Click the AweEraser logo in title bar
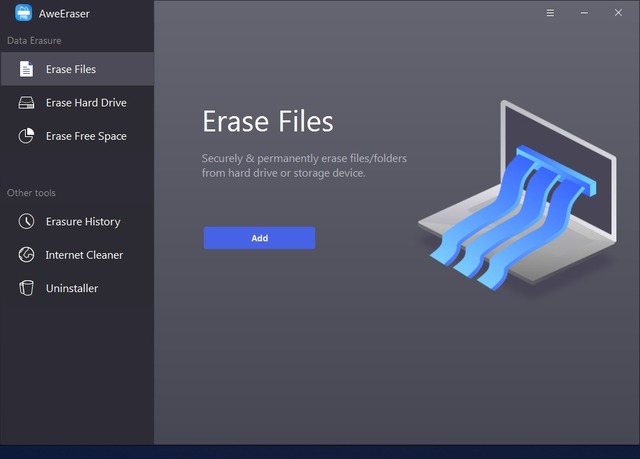Screen dimensions: 640x459 coord(24,13)
